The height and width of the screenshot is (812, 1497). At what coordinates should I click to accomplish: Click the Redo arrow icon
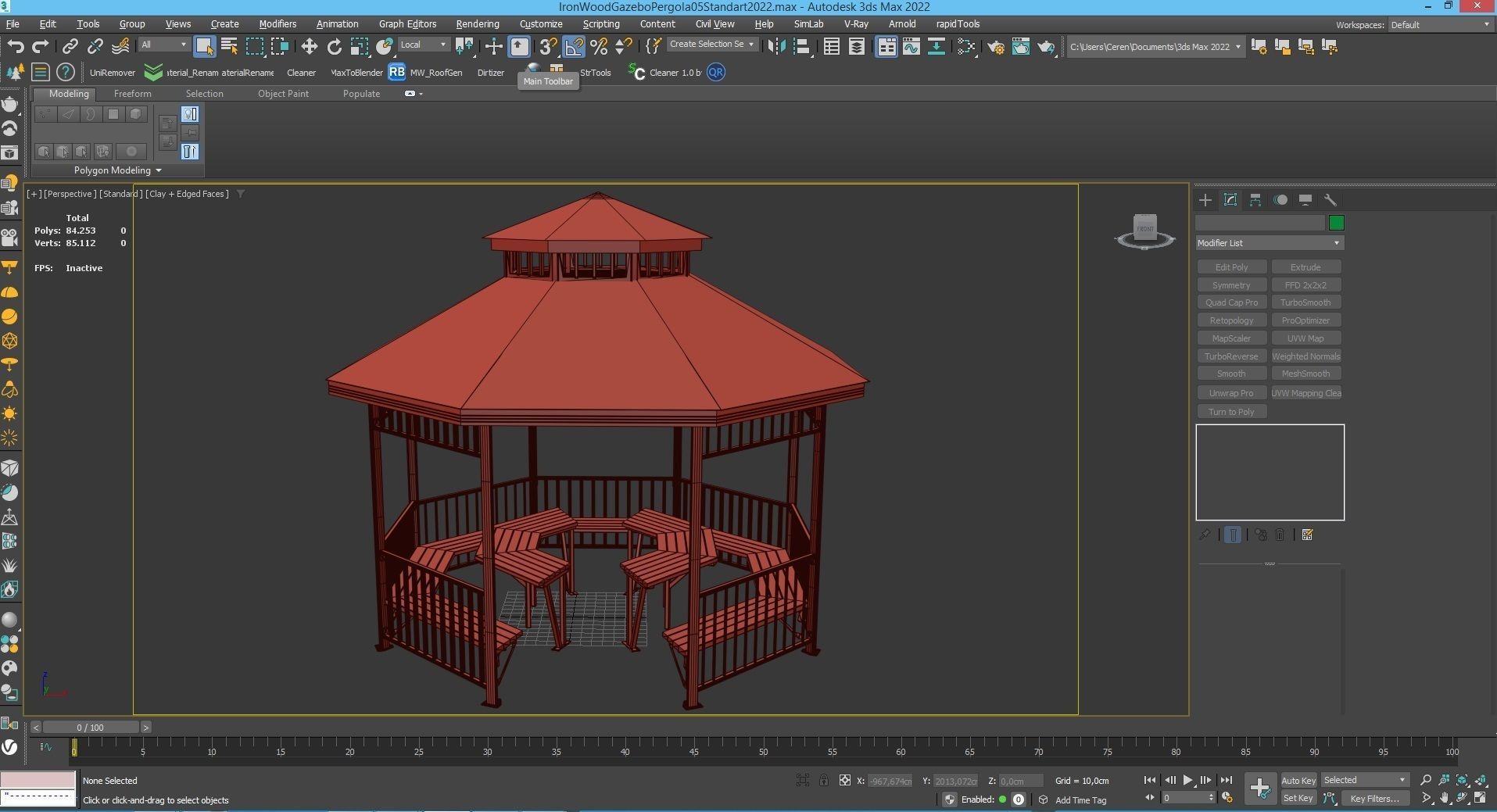point(41,47)
